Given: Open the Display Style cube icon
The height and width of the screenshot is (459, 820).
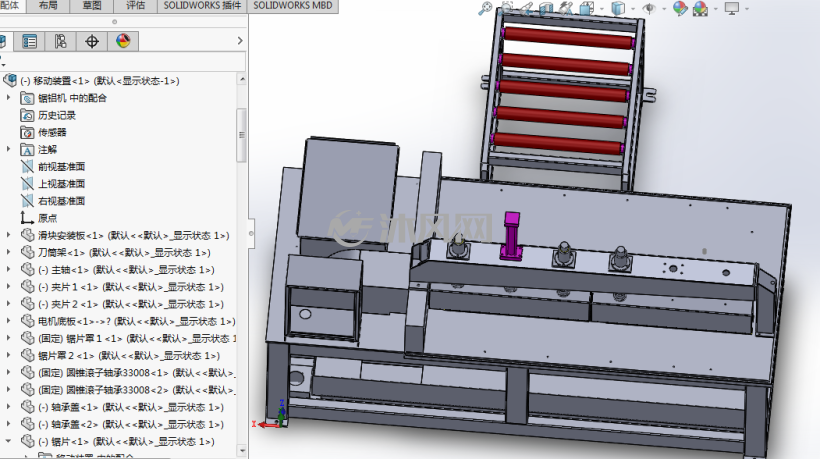Looking at the screenshot, I should tap(619, 8).
